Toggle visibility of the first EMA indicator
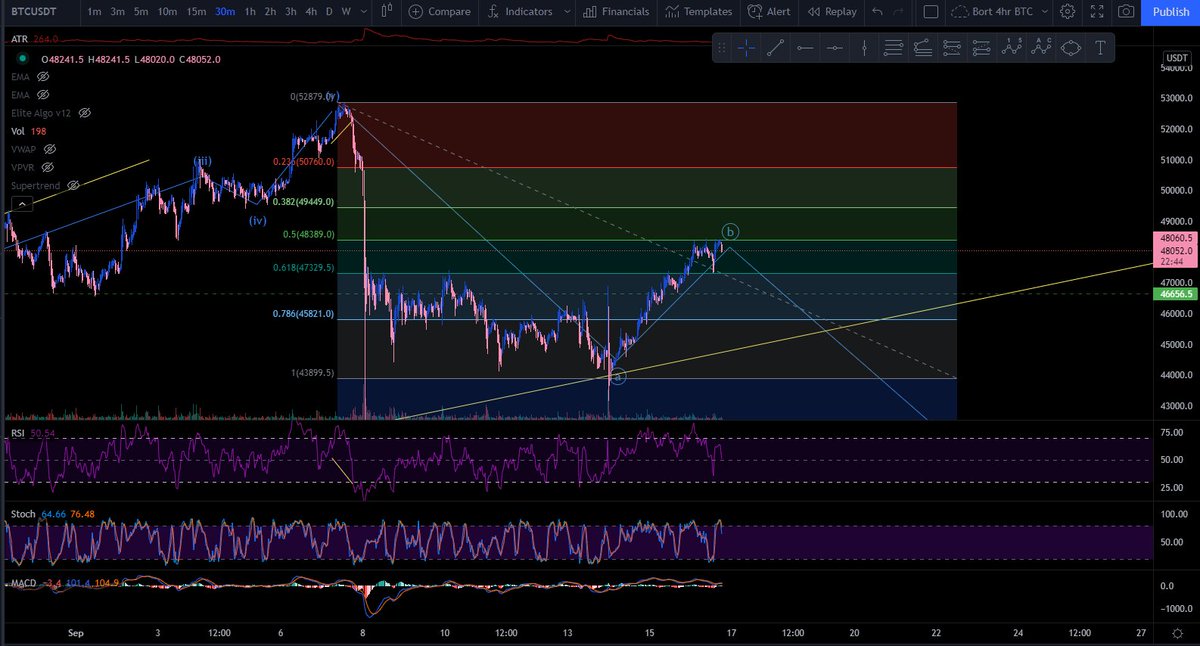Screen dimensions: 1200x646 (x=43, y=77)
